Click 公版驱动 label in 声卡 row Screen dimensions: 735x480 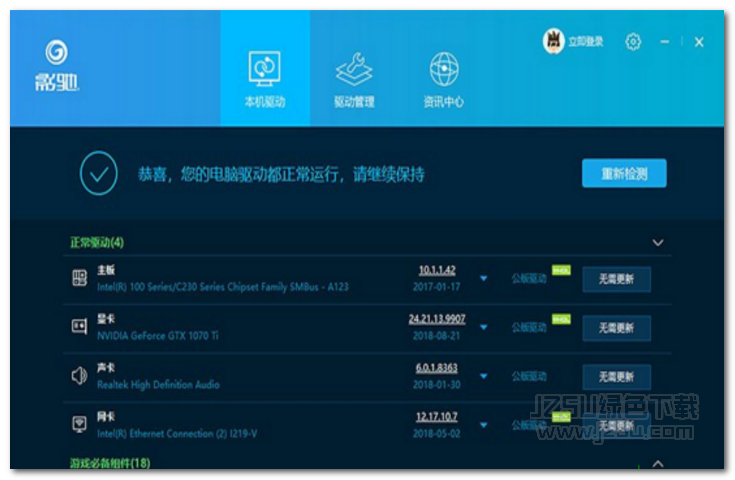[x=529, y=376]
